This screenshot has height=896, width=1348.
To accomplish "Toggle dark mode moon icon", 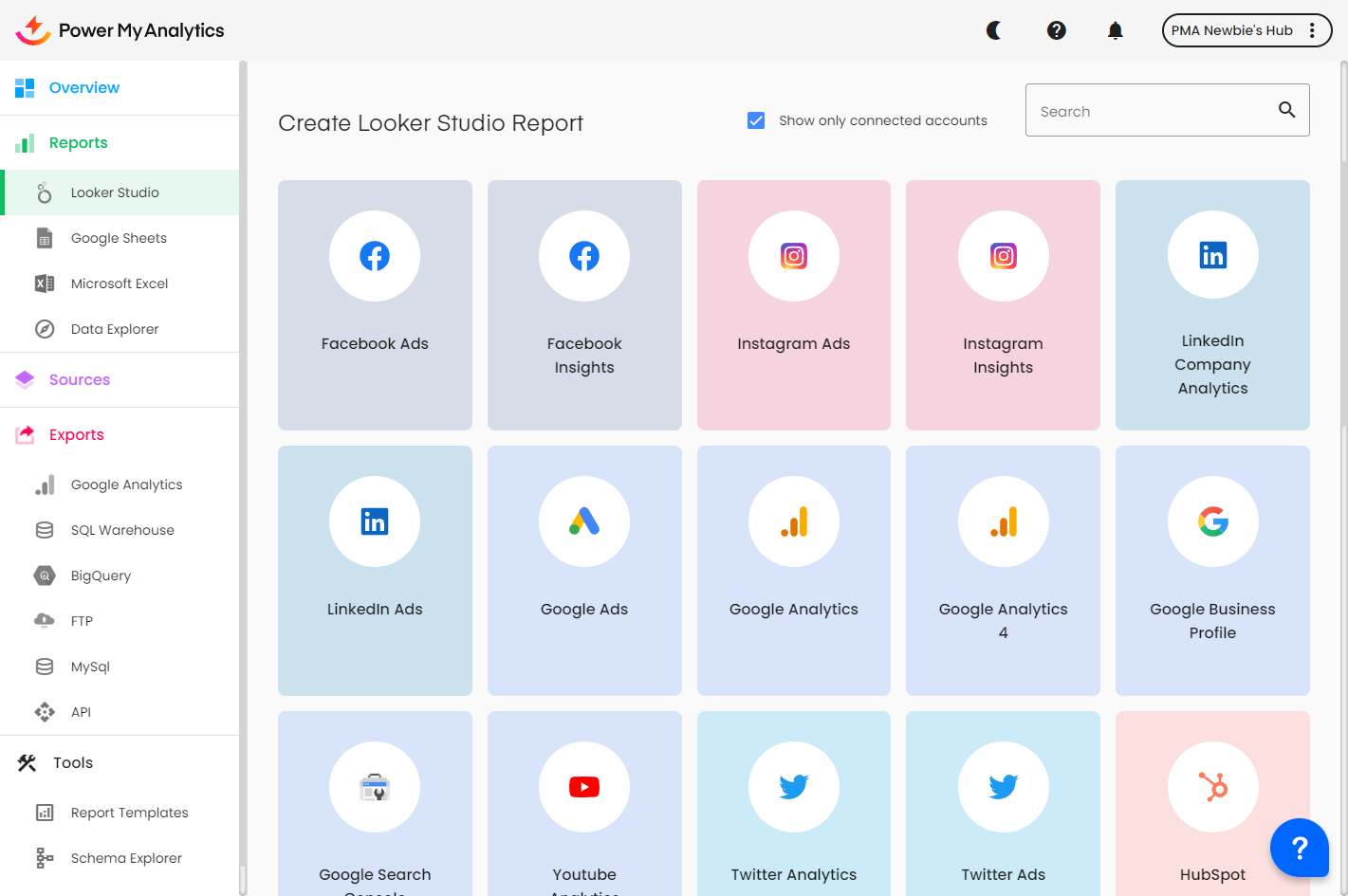I will 994,30.
